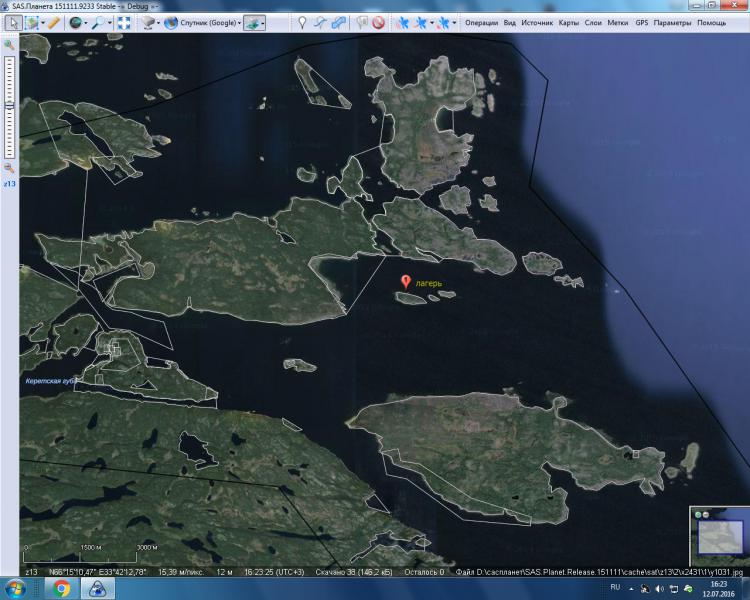Click the red 'лагерь' placemark pin
The image size is (750, 600).
(405, 283)
